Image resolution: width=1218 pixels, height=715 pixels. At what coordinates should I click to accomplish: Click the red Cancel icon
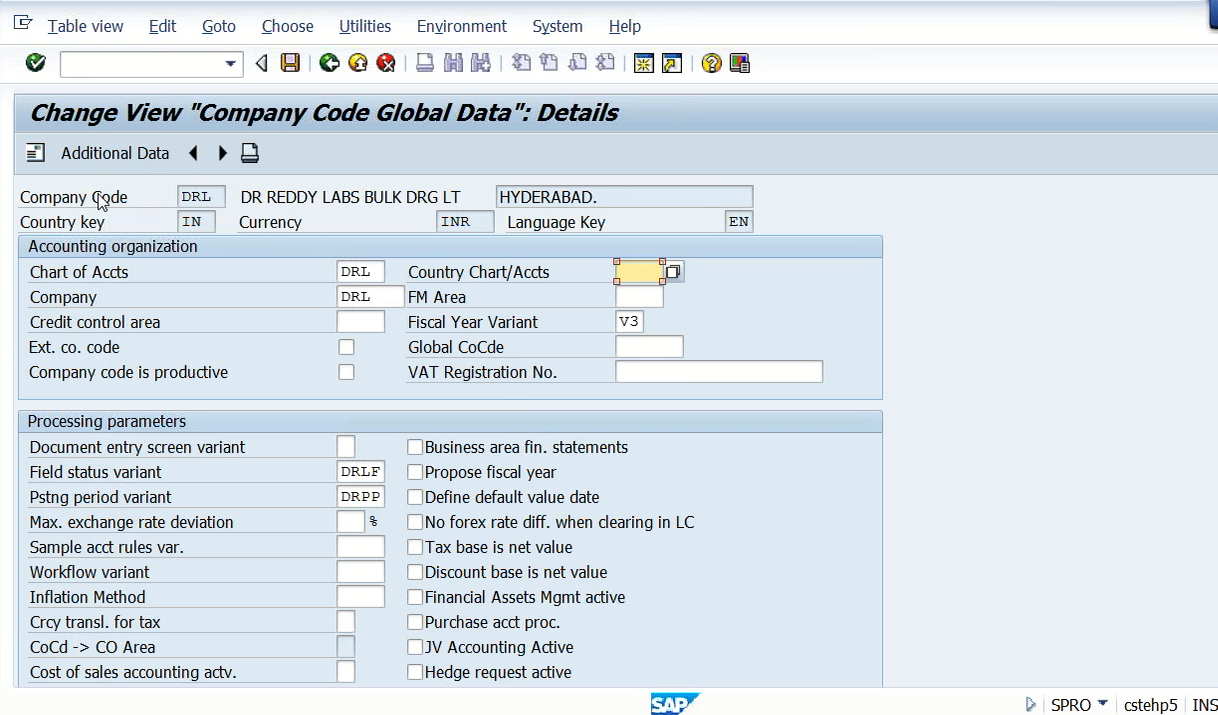(386, 64)
